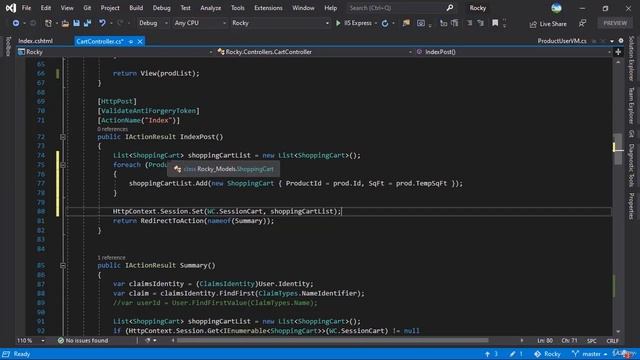Save the current file with Save icon

(76, 23)
